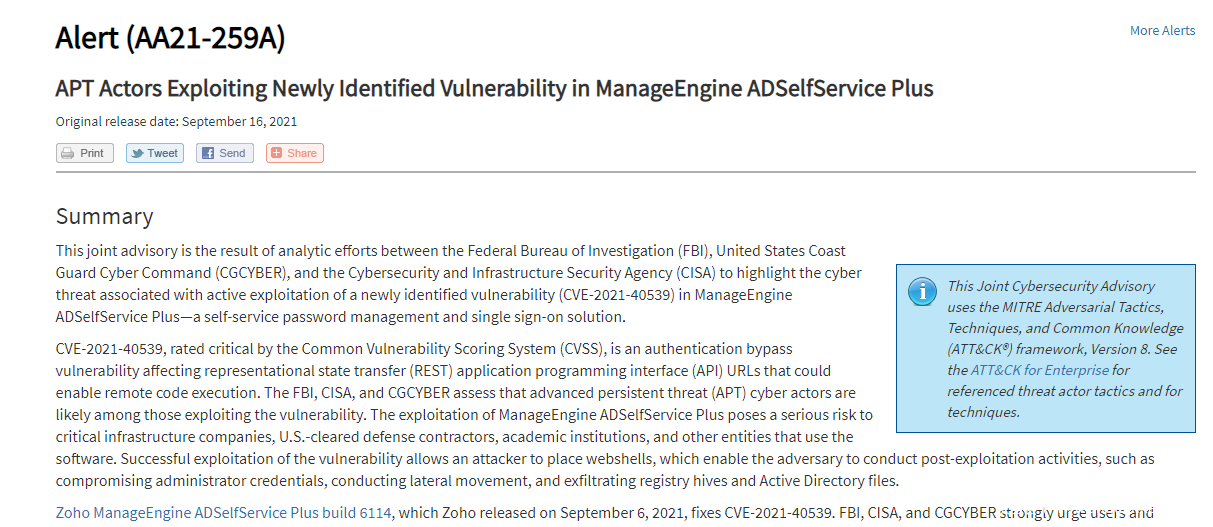The width and height of the screenshot is (1213, 527).
Task: Open Zoho ManageEngine ADSelfService Plus build 6114 link
Action: click(224, 513)
